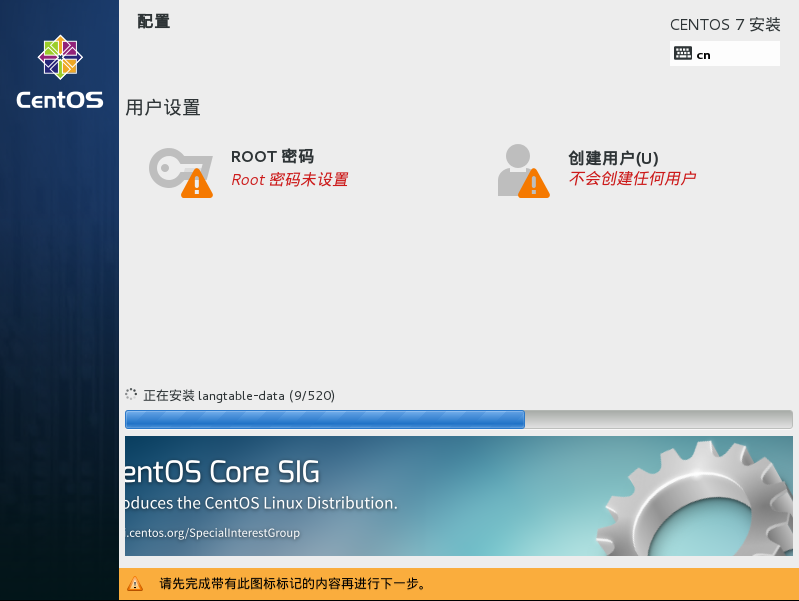The image size is (799, 601).
Task: Click the red 'Root 密码未设置' status text
Action: (289, 180)
